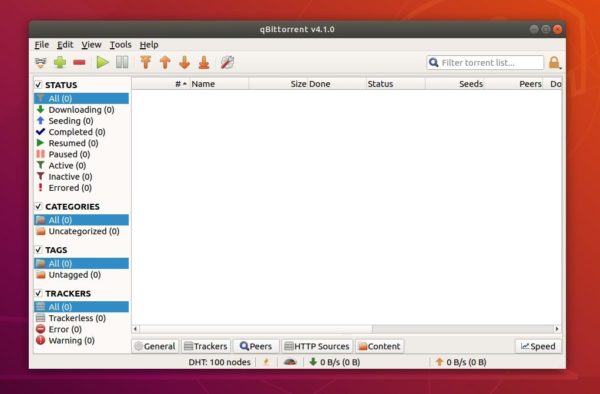The height and width of the screenshot is (394, 600).
Task: Open the Options wrench icon
Action: pos(227,62)
